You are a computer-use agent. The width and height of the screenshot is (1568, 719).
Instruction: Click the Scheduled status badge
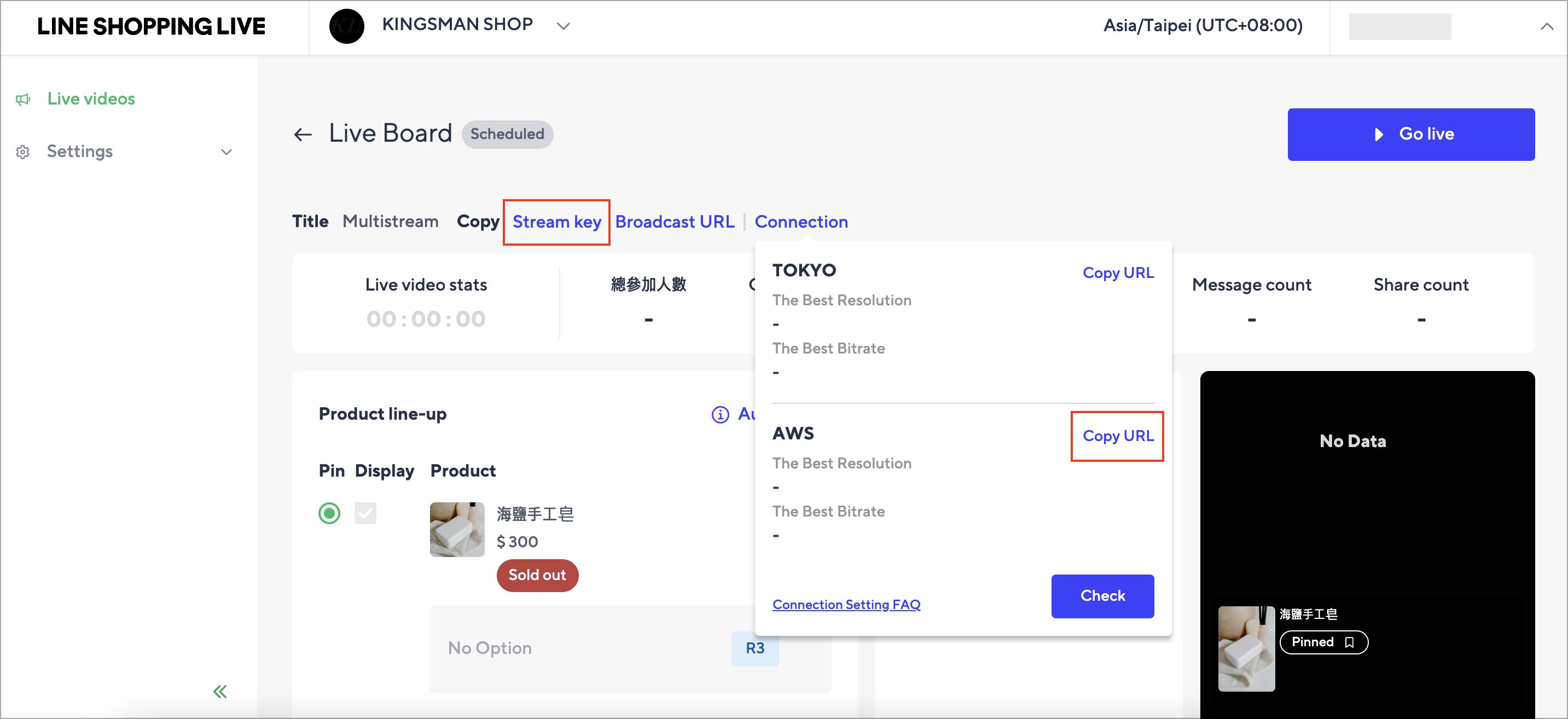[507, 135]
